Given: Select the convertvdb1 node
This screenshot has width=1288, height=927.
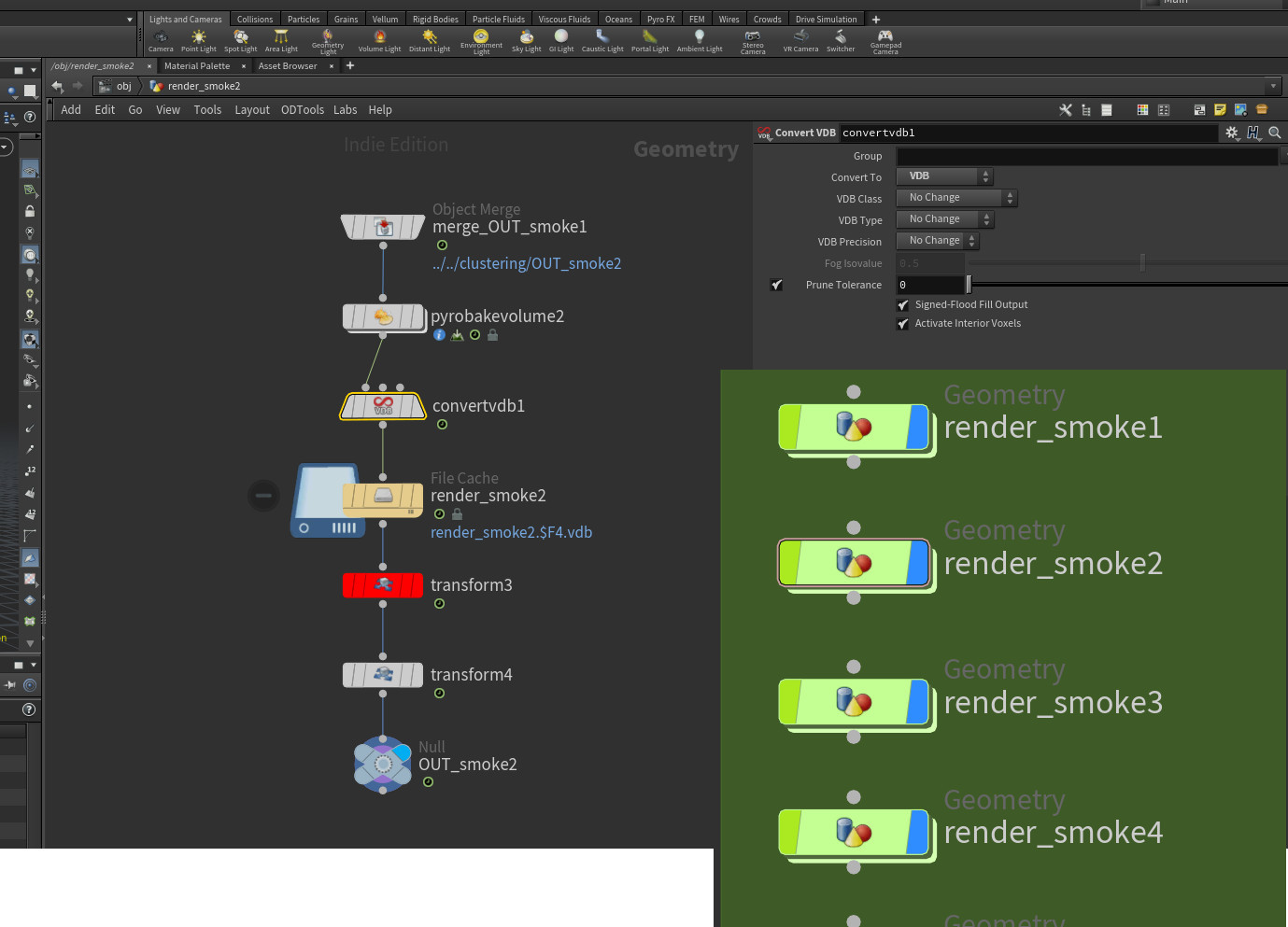Looking at the screenshot, I should click(383, 406).
